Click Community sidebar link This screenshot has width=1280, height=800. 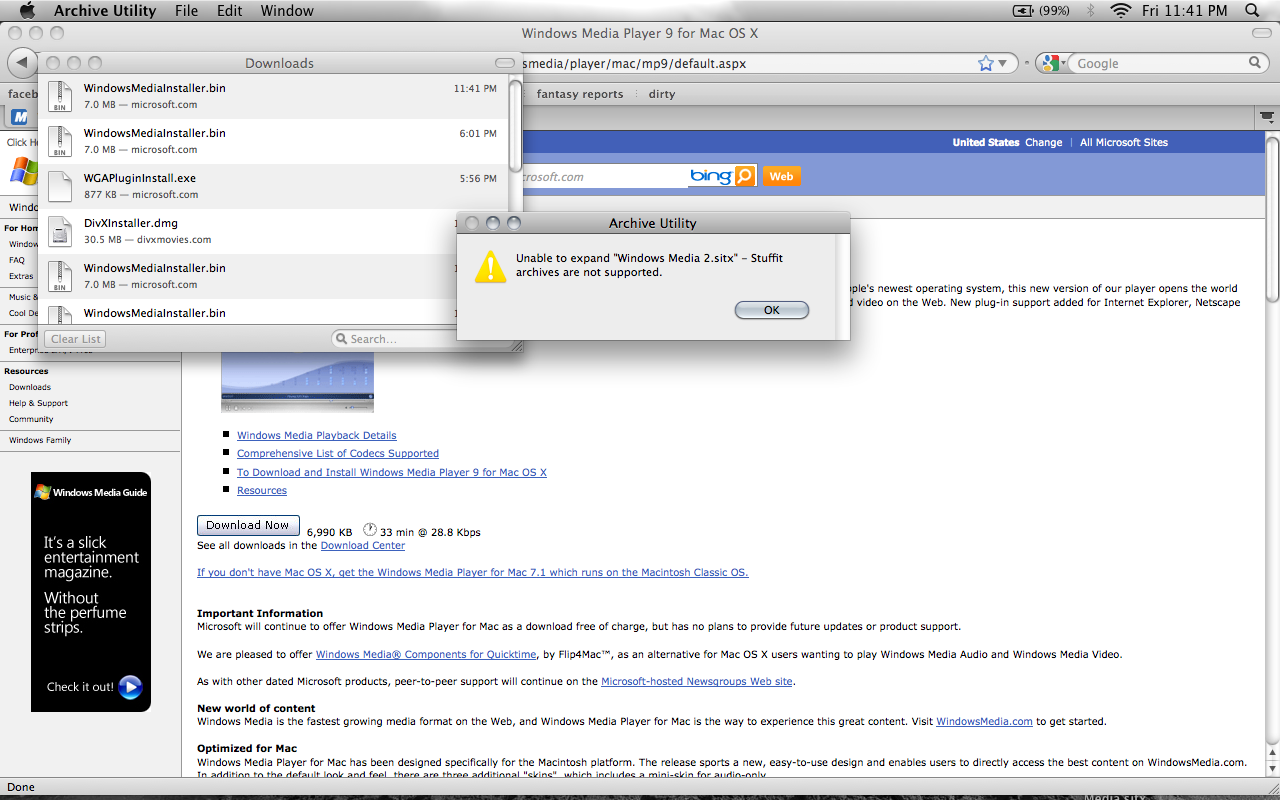point(31,419)
